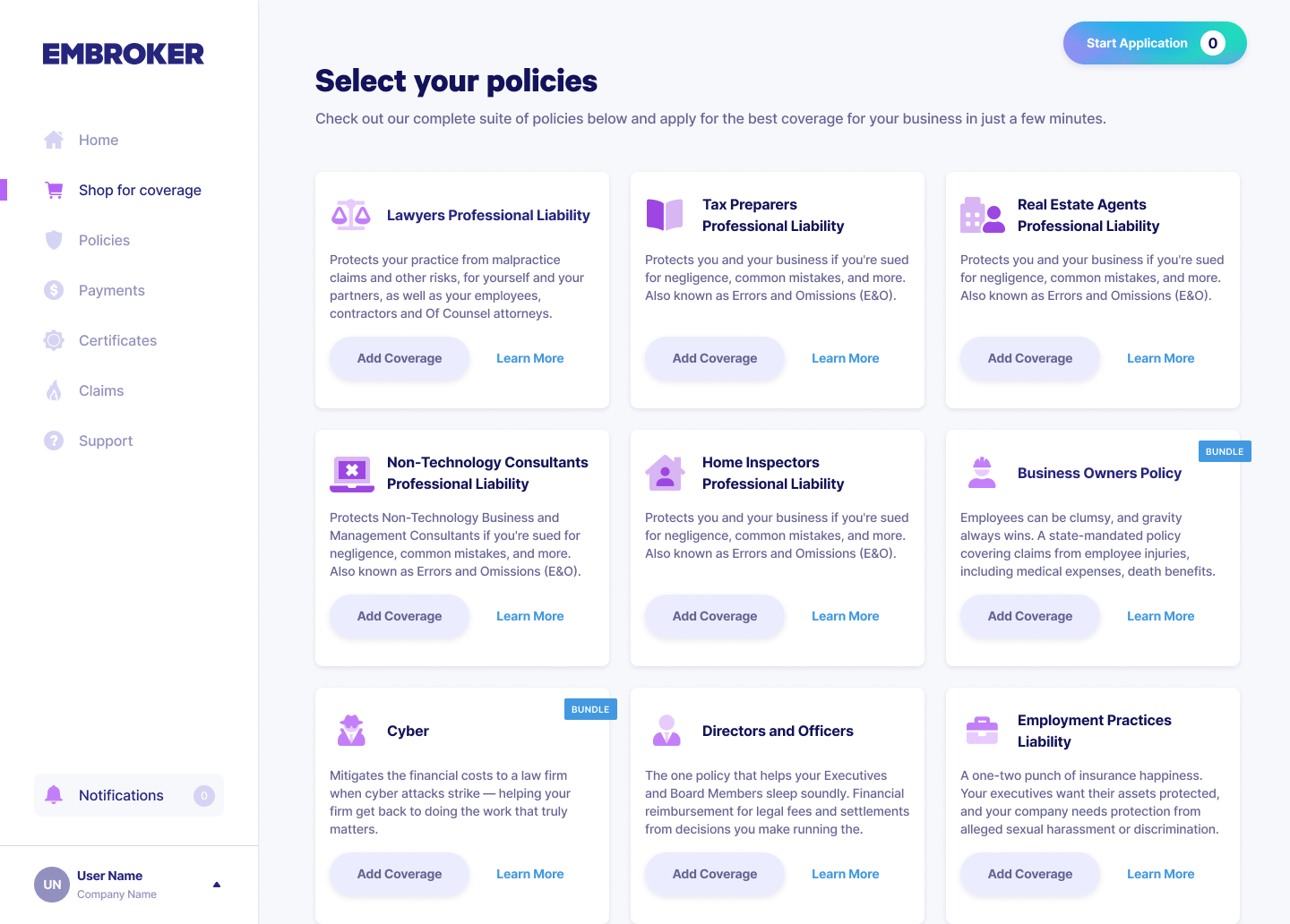The height and width of the screenshot is (924, 1290).
Task: Click the Claims flame icon
Action: (x=54, y=390)
